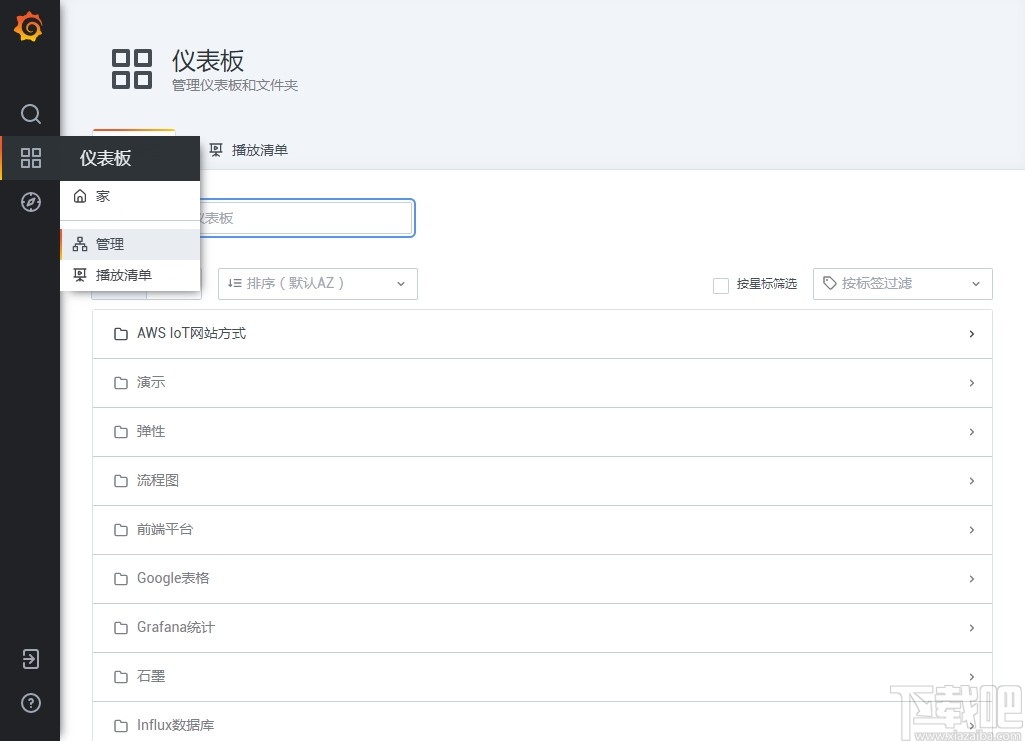Screen dimensions: 1025x741
Task: Select the dashboards grid icon in sidebar
Action: [x=30, y=157]
